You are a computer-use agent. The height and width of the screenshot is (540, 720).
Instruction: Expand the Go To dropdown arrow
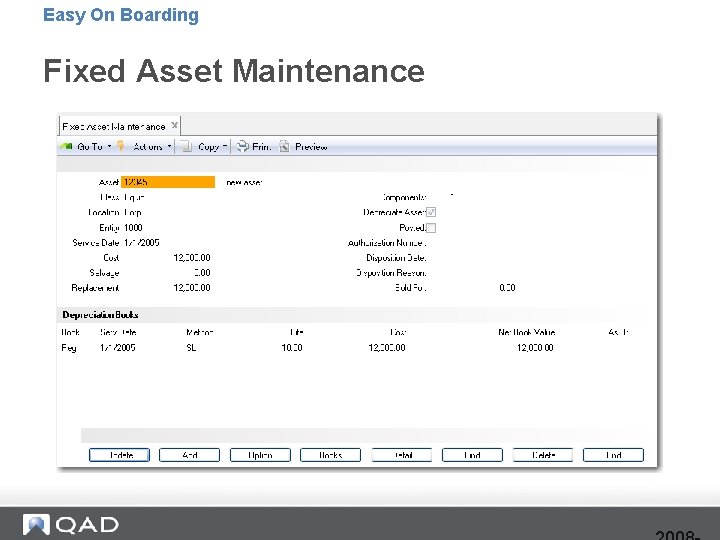click(109, 146)
